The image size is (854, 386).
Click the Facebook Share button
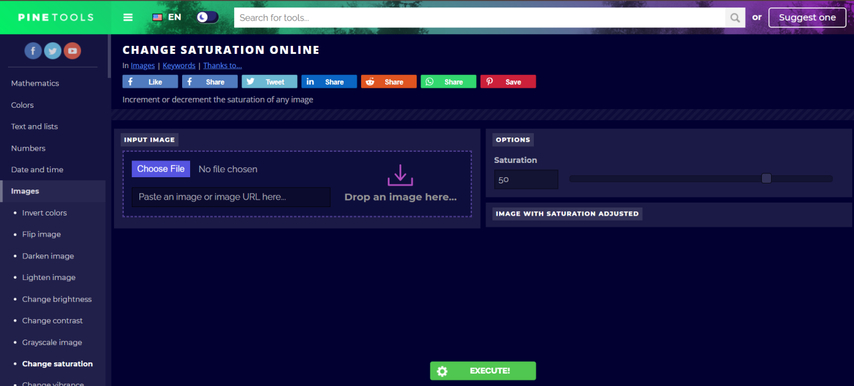coord(210,82)
